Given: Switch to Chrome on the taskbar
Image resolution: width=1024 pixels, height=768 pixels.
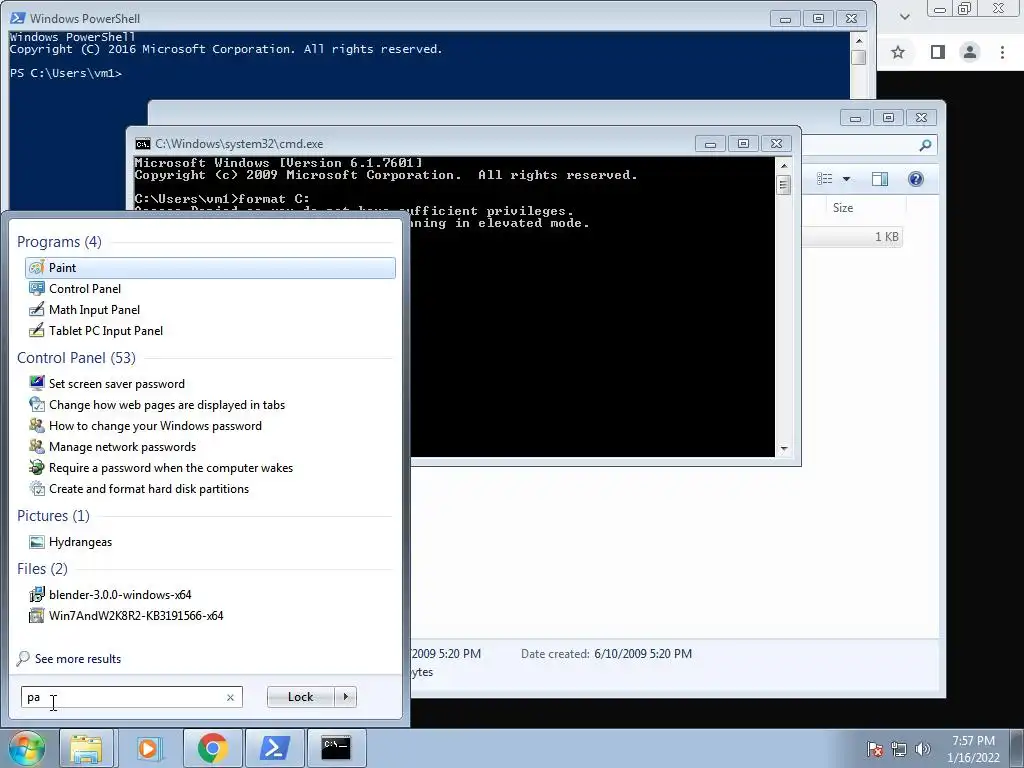Looking at the screenshot, I should click(212, 748).
